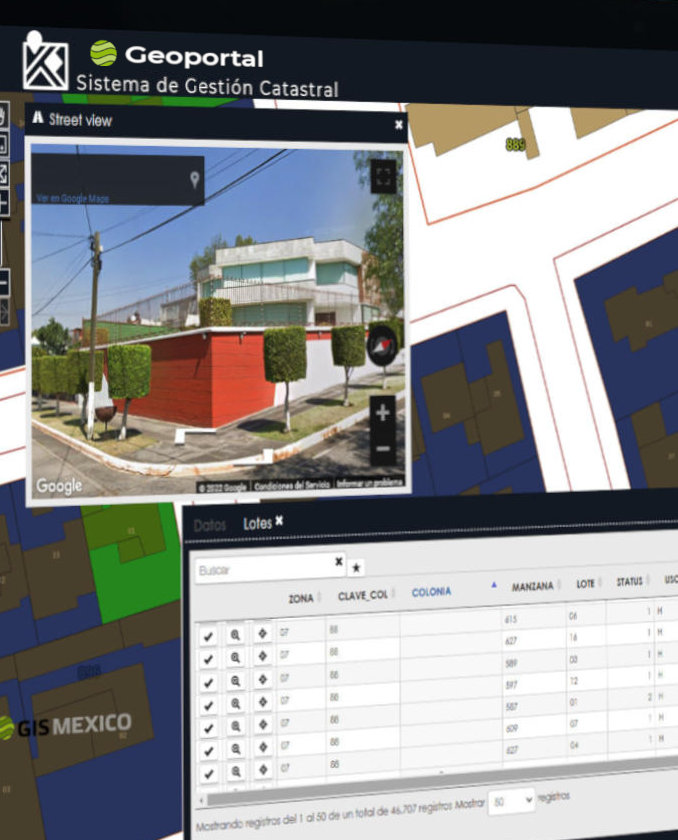The width and height of the screenshot is (678, 840).
Task: Click manzana cell 615
Action: click(510, 619)
